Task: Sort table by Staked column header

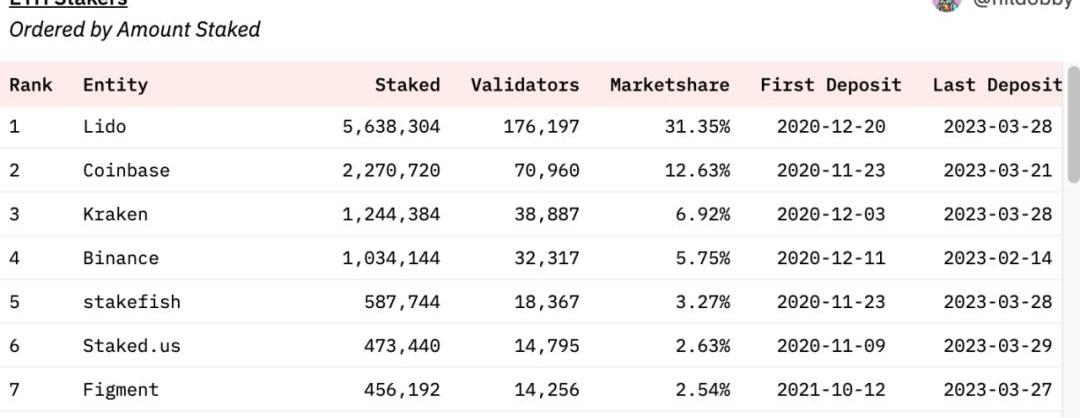Action: (x=407, y=85)
